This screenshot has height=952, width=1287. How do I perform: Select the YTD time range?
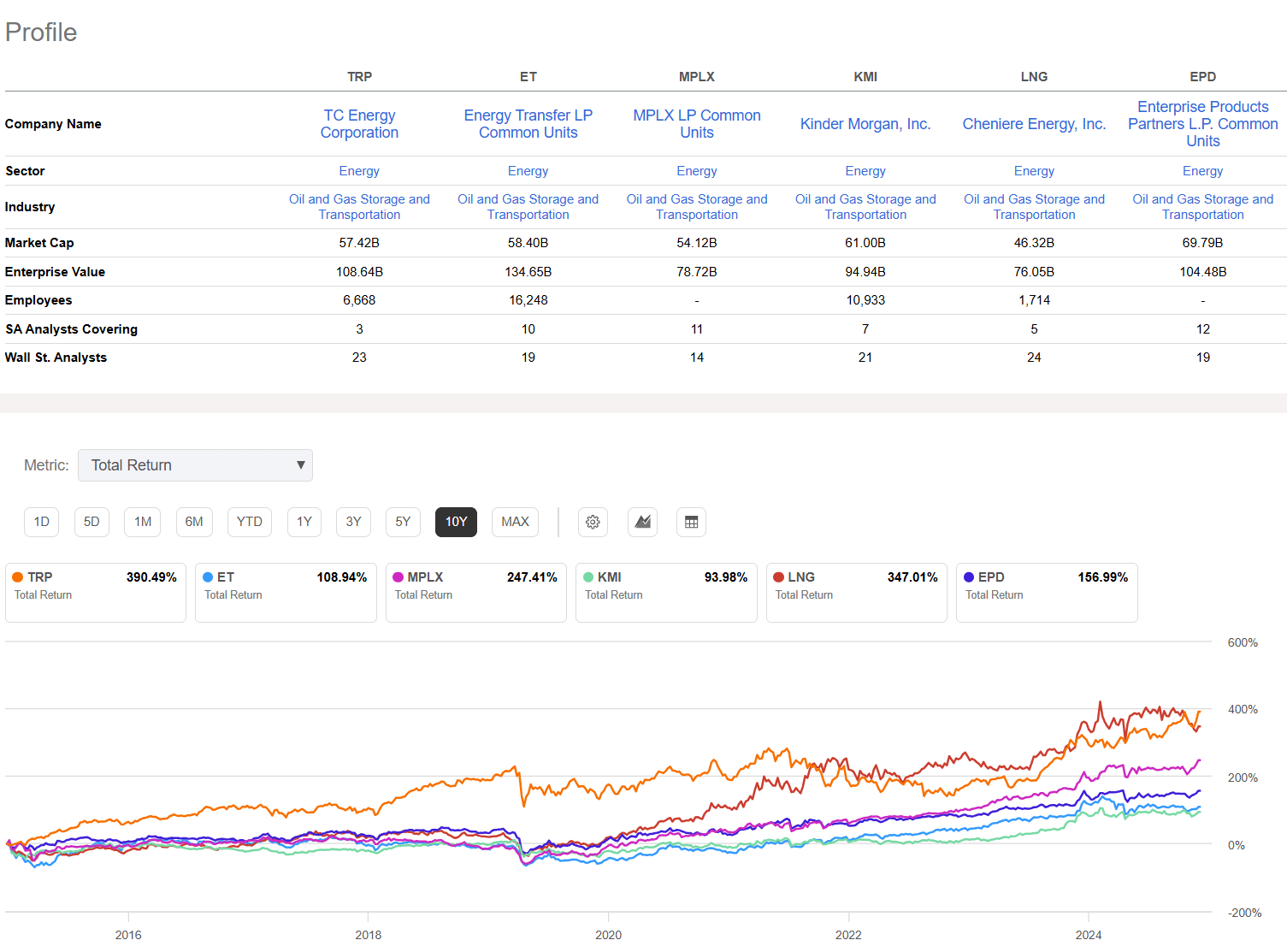[x=250, y=522]
